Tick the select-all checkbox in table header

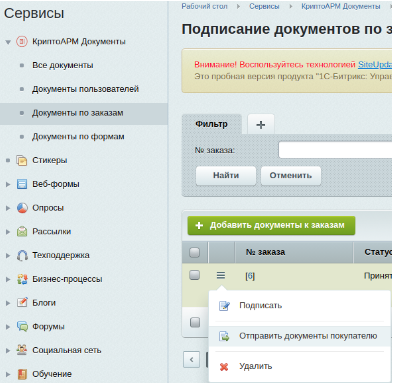194,252
